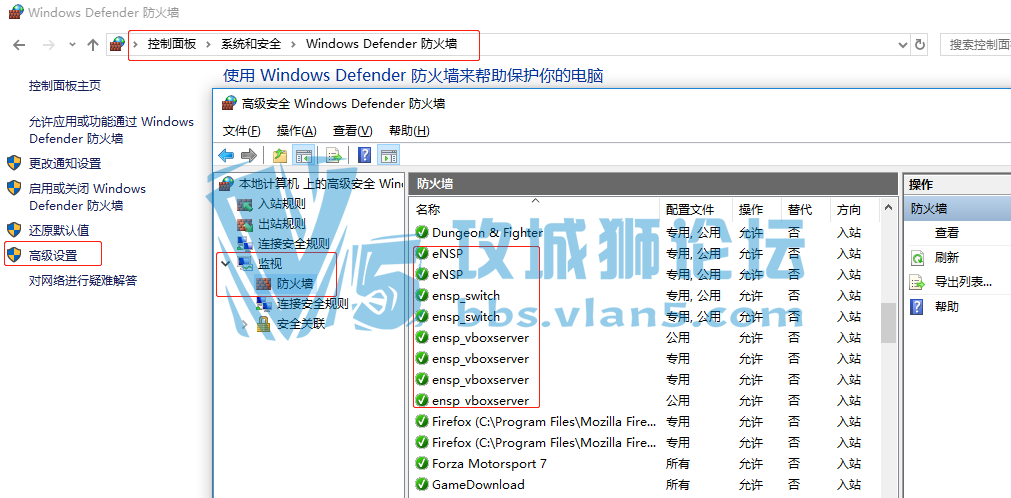Click the export list toolbar icon

[334, 155]
